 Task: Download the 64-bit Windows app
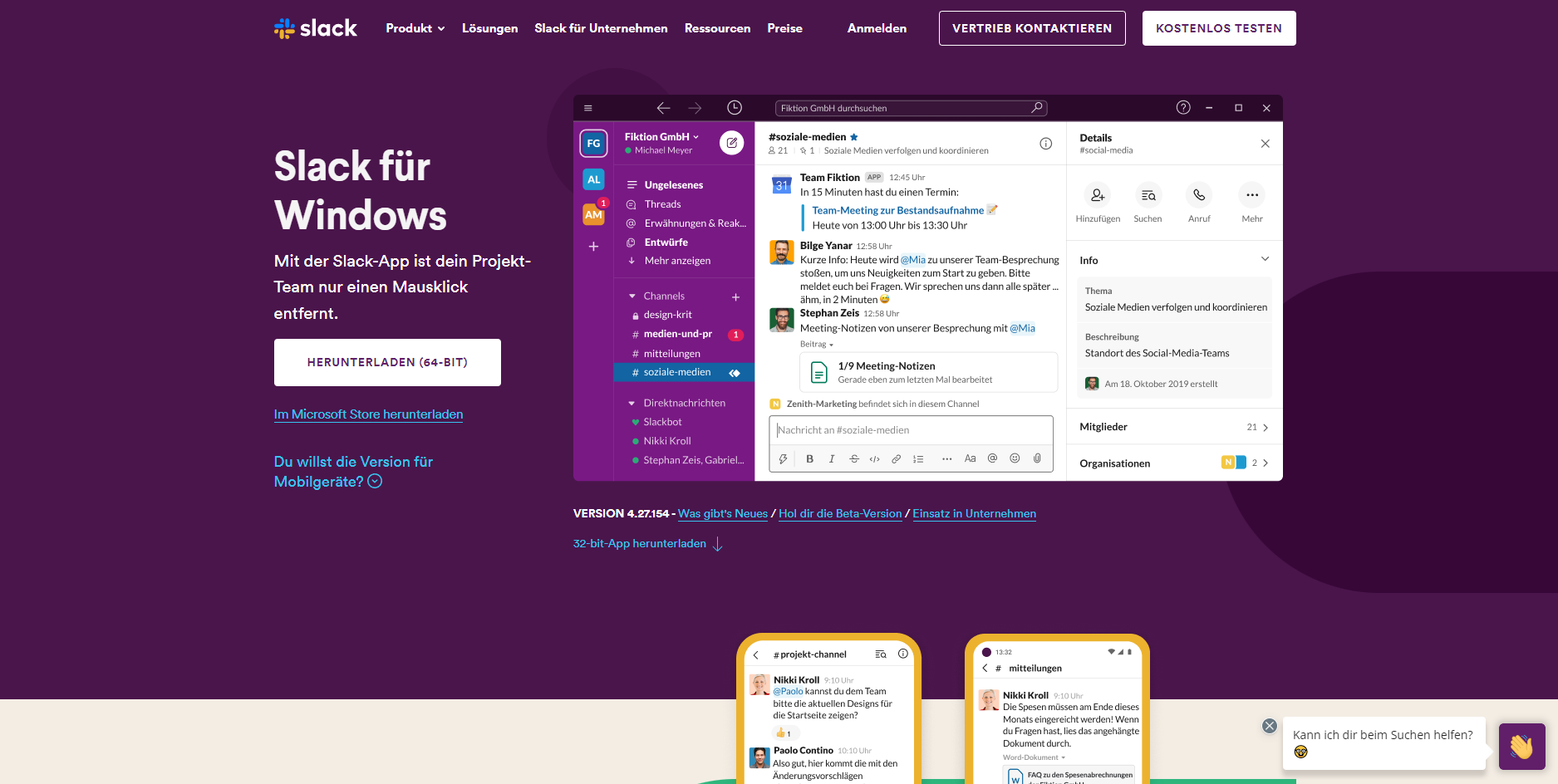387,362
